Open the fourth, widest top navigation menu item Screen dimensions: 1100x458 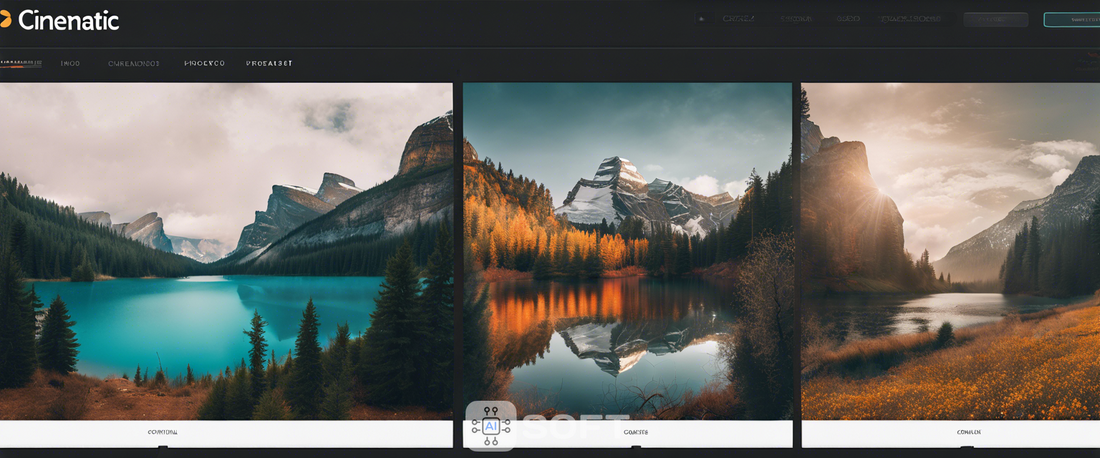tap(910, 19)
